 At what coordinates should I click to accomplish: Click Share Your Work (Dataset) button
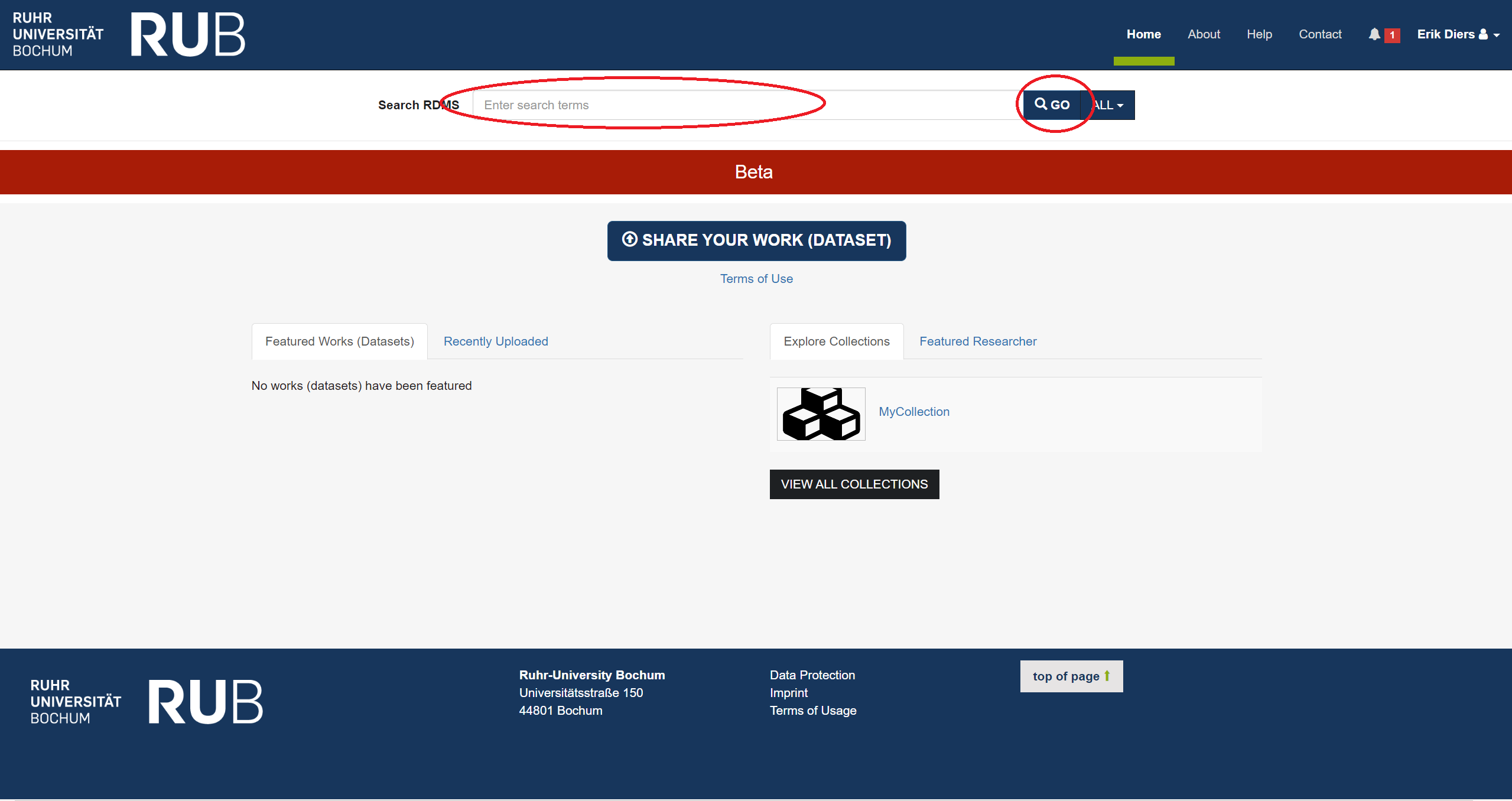pyautogui.click(x=756, y=240)
